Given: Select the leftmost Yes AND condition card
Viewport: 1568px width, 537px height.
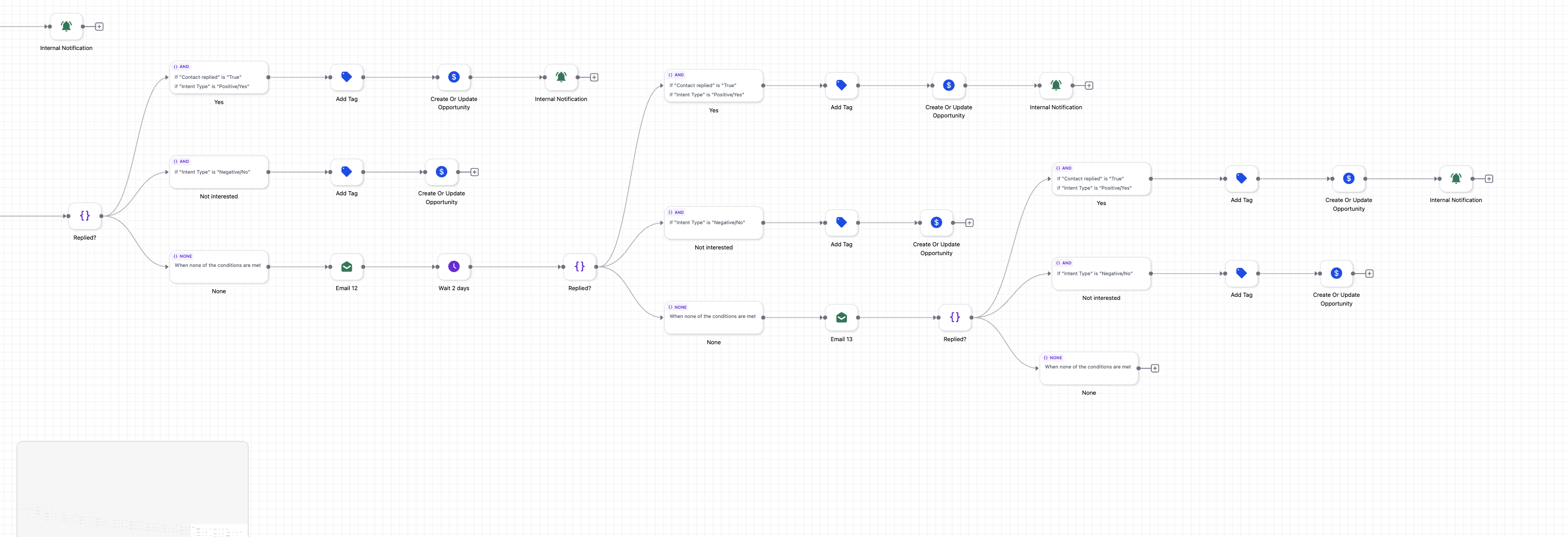Looking at the screenshot, I should coord(219,77).
